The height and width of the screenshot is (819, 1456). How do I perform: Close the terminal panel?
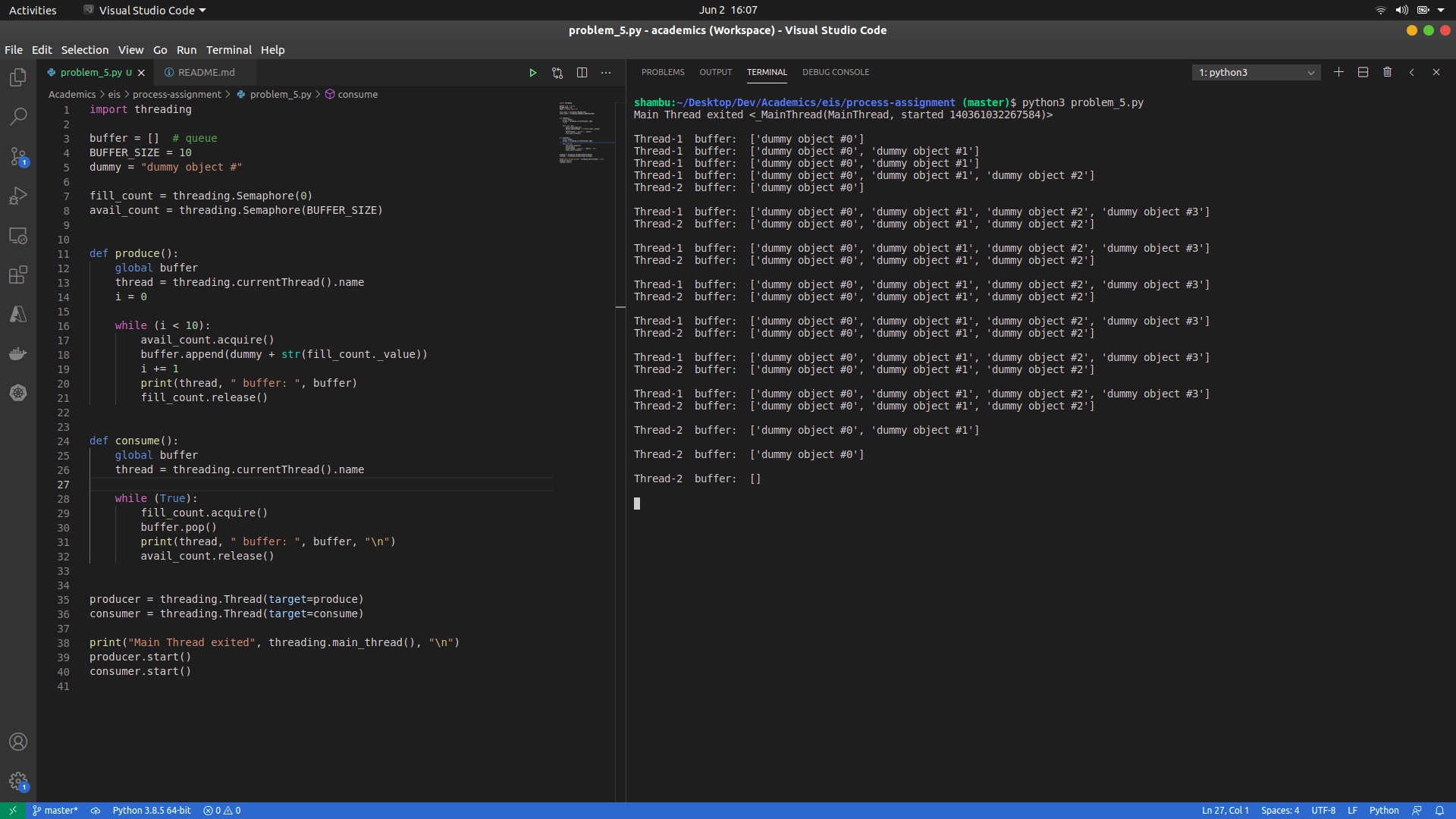pyautogui.click(x=1436, y=72)
